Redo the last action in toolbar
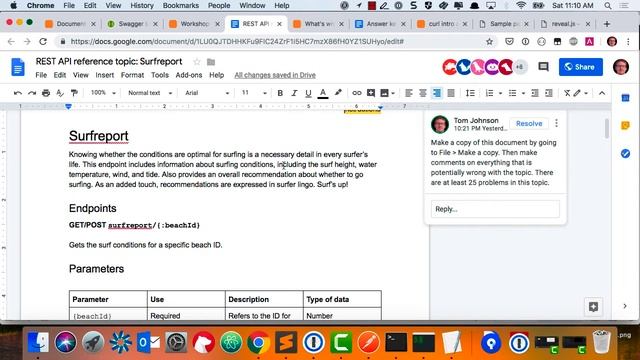 coord(32,93)
